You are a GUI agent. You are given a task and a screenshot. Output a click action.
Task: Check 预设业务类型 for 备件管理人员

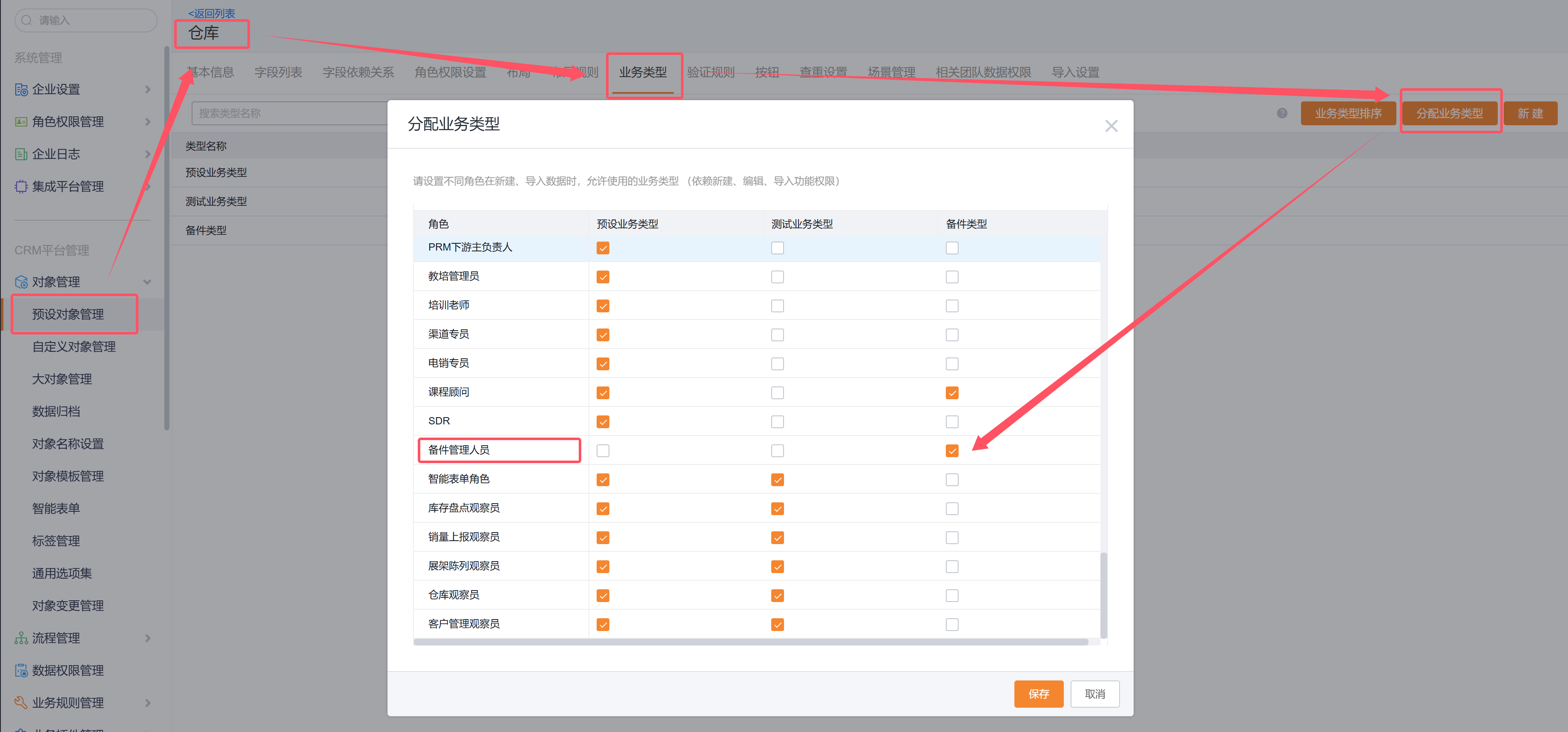(x=603, y=451)
